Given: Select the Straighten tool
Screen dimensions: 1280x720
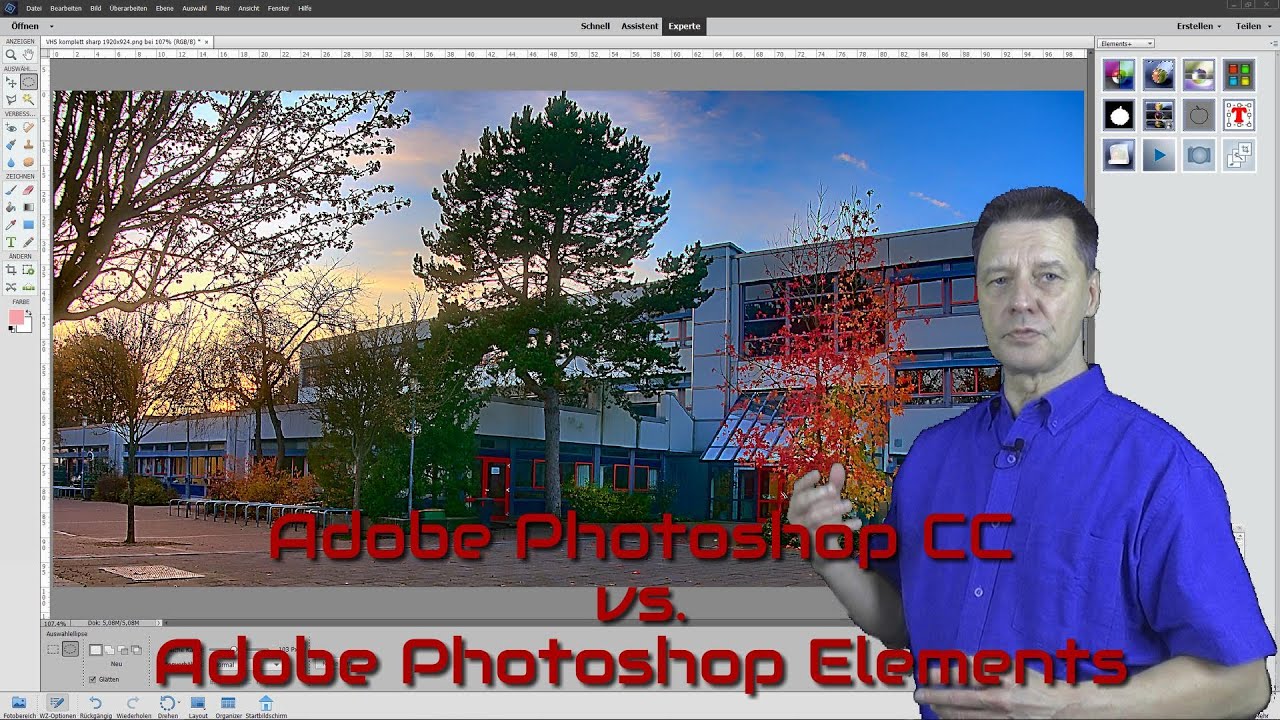Looking at the screenshot, I should [28, 287].
